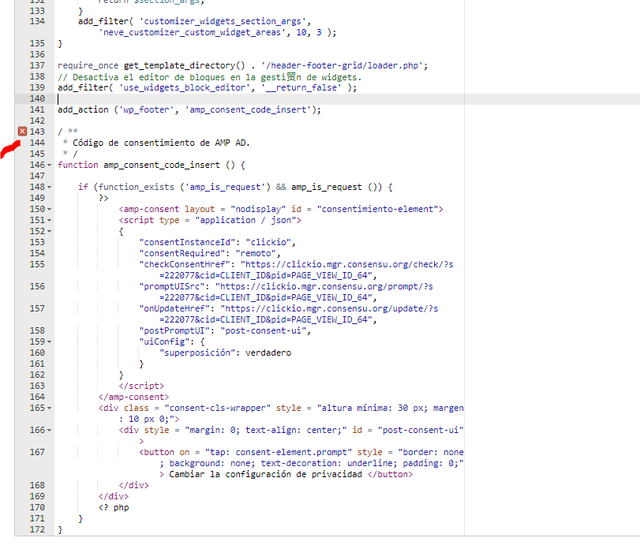Click the function_exists call on line 148
This screenshot has height=548, width=640.
[136, 187]
